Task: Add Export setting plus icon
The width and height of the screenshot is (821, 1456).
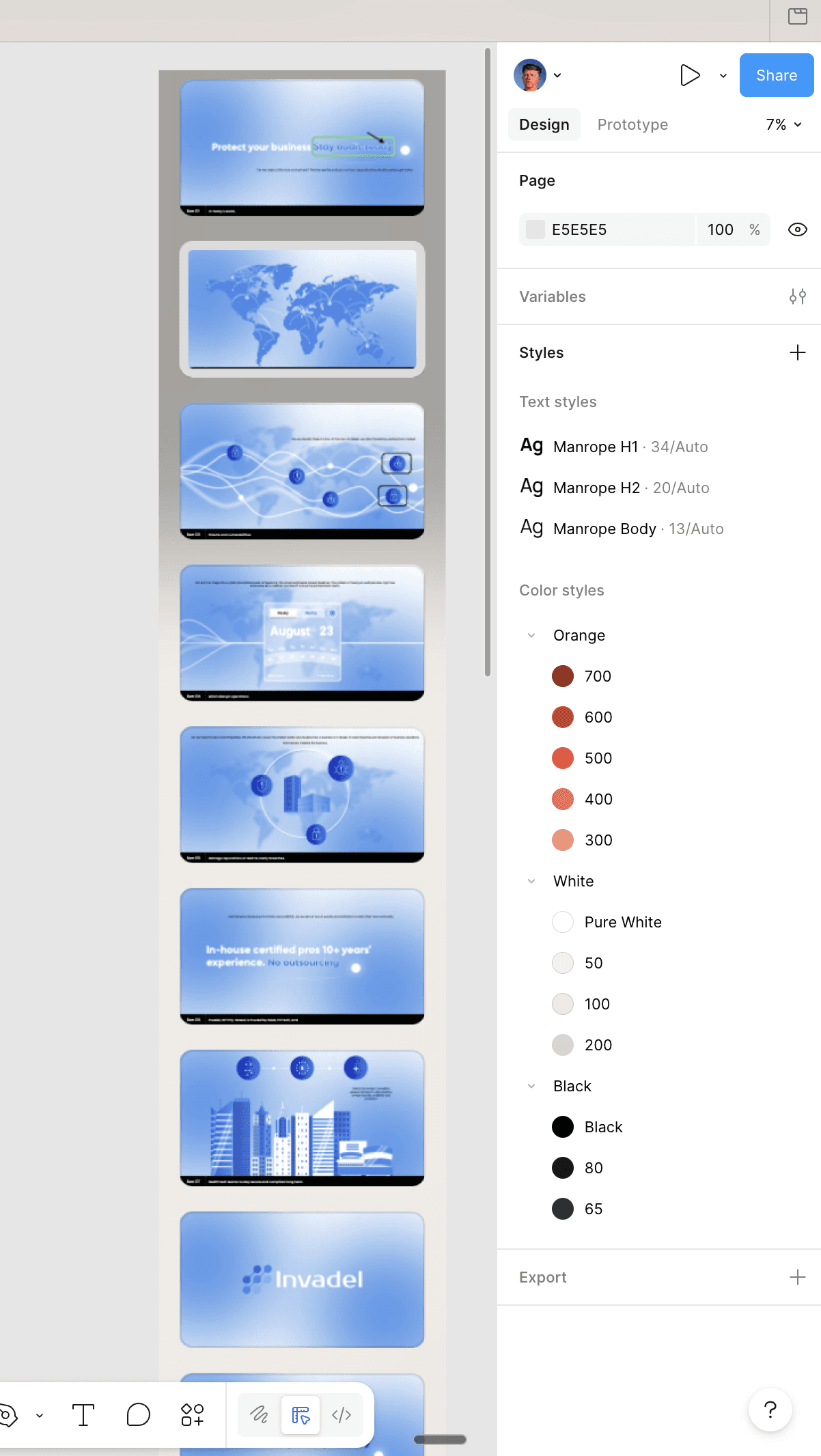Action: click(797, 1277)
